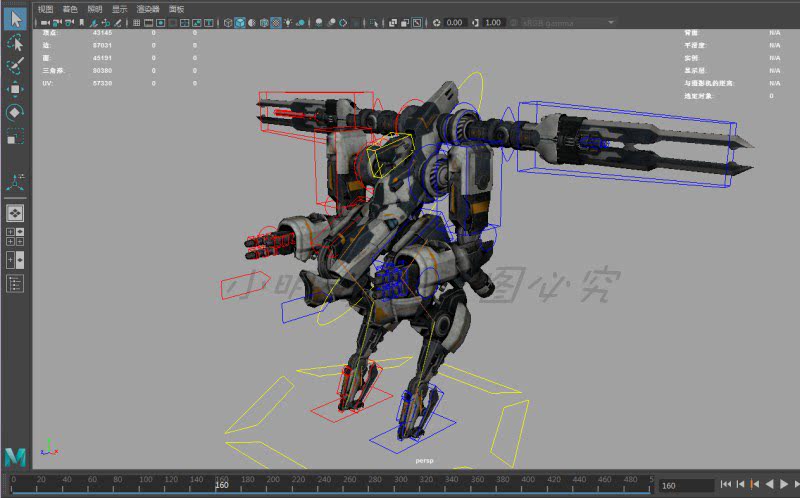
Task: Click the bookmarks icon
Action: 82,22
